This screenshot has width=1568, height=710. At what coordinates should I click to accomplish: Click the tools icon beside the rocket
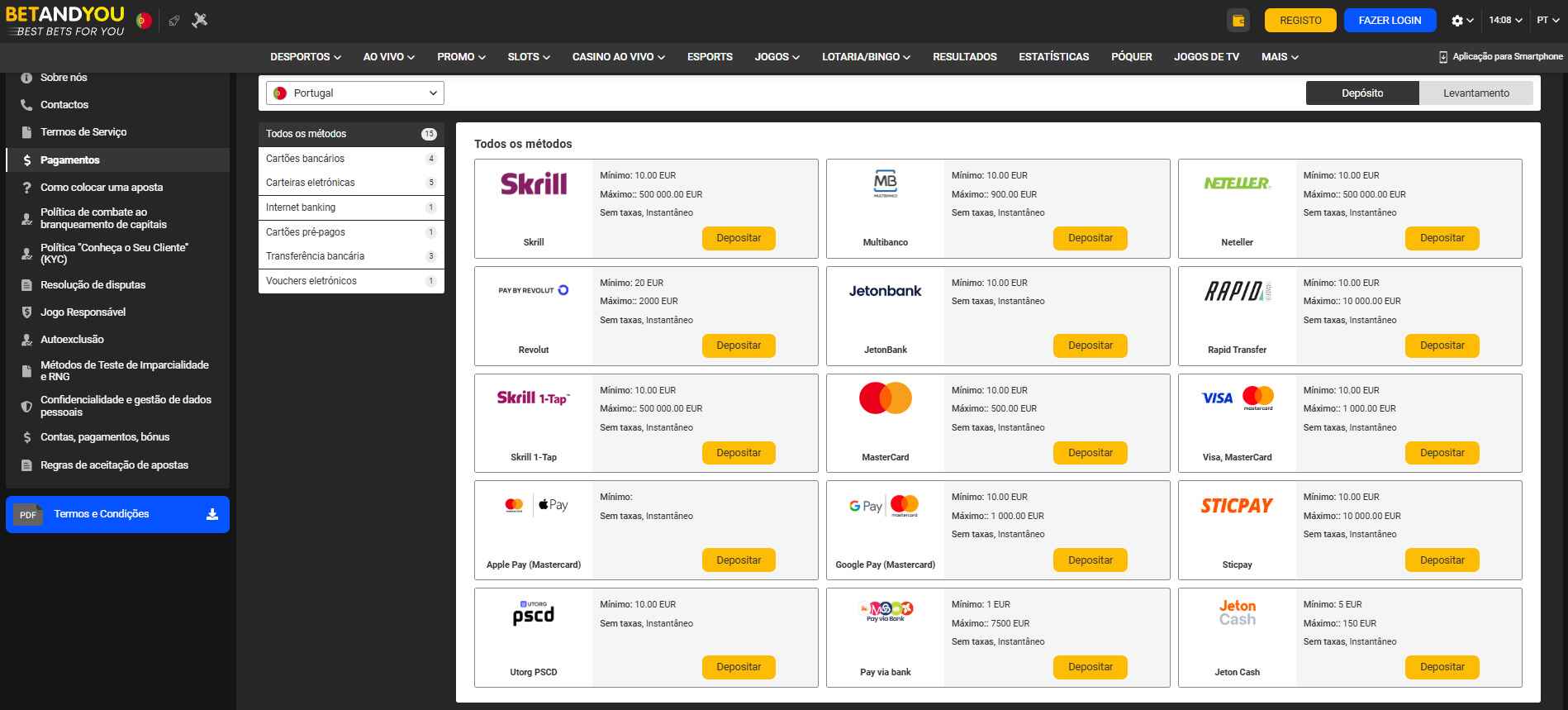pos(200,21)
